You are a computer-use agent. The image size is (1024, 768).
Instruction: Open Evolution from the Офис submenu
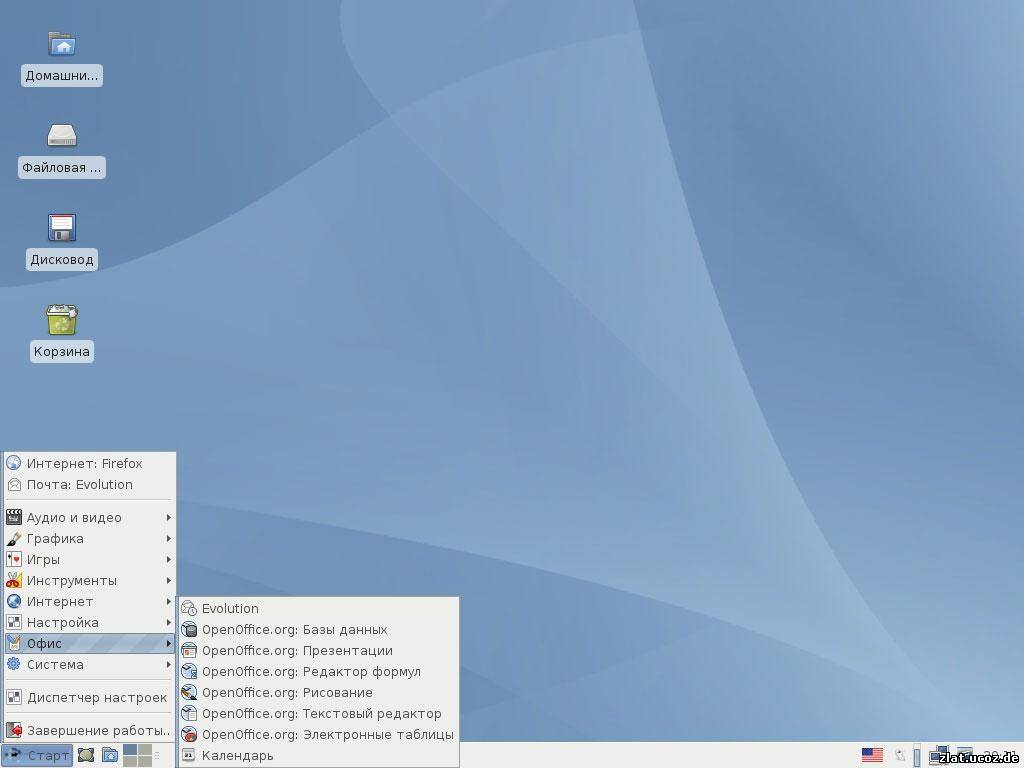pyautogui.click(x=319, y=609)
